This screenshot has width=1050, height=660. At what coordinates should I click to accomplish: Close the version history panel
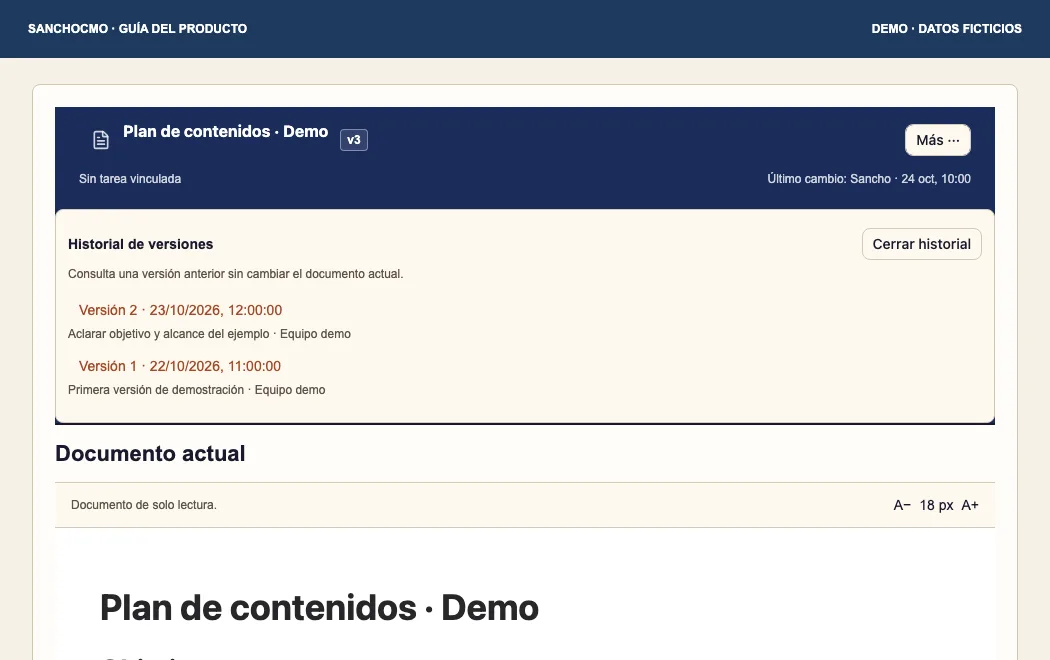click(x=921, y=244)
